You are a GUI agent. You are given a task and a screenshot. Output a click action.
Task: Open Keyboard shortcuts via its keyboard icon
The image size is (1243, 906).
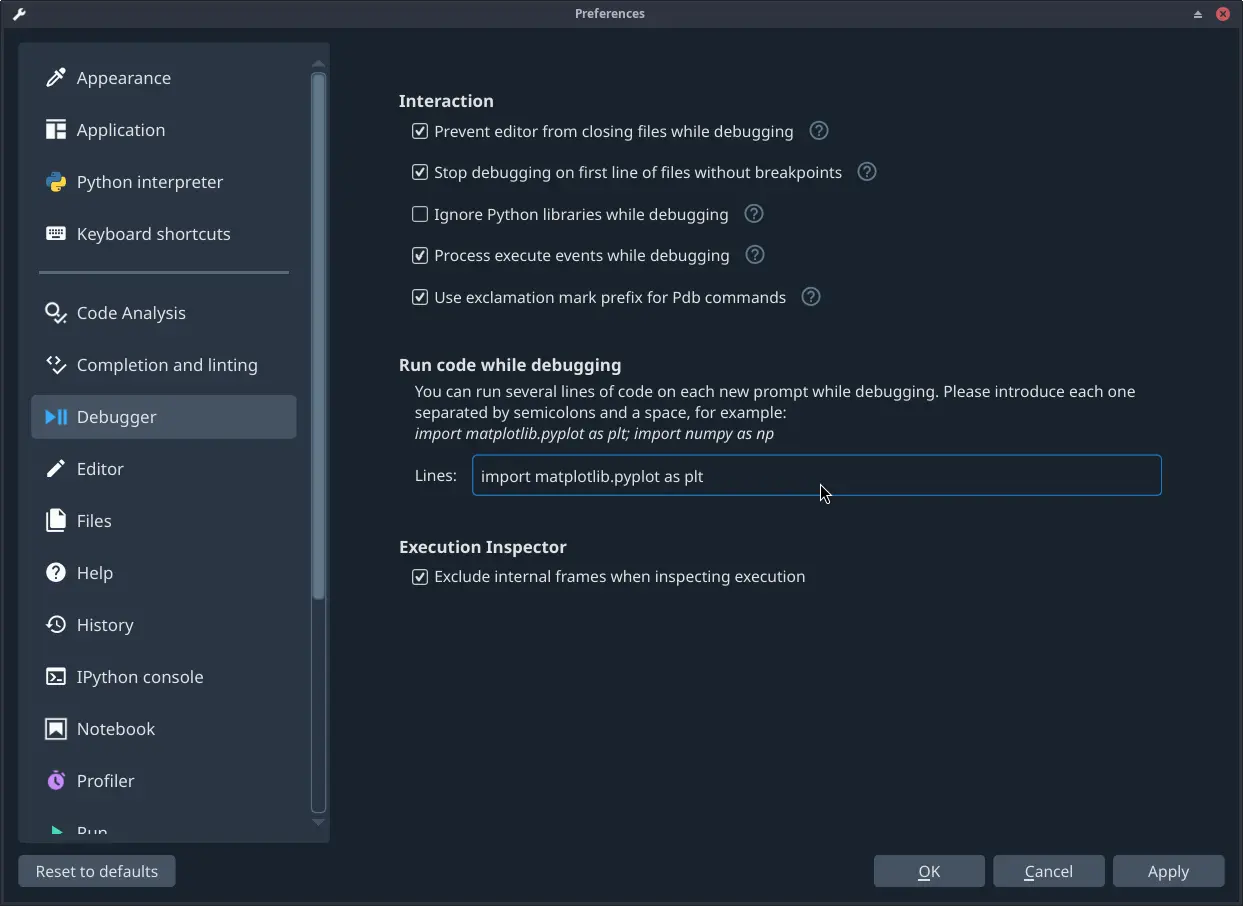tap(57, 233)
